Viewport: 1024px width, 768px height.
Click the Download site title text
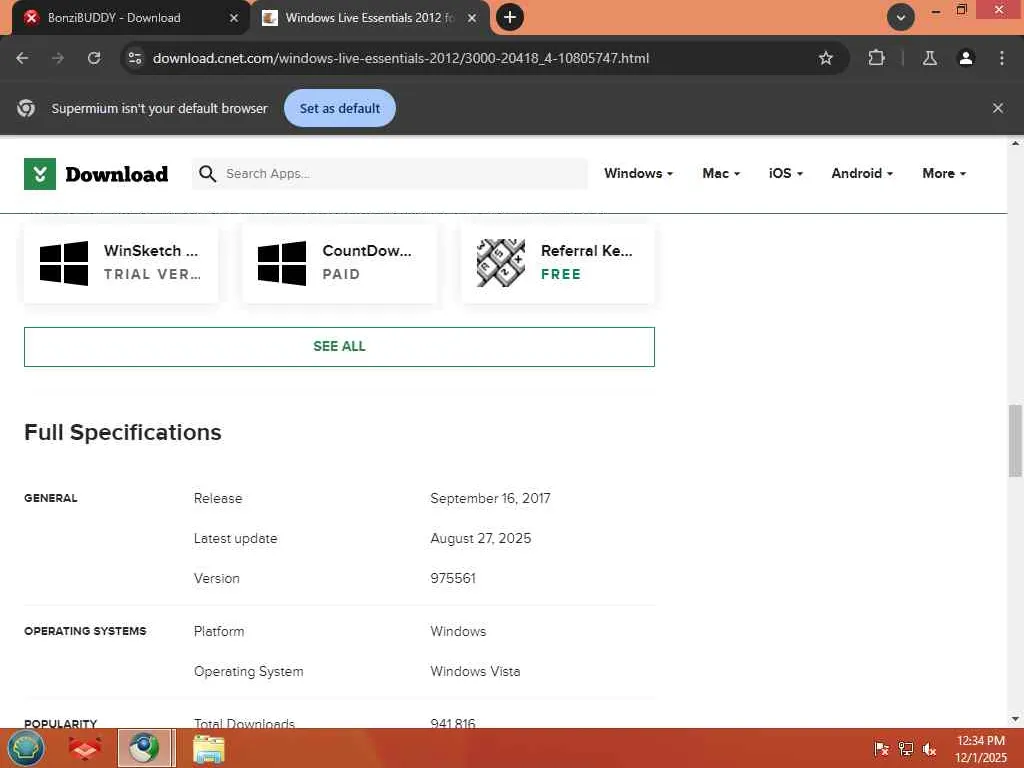point(117,174)
